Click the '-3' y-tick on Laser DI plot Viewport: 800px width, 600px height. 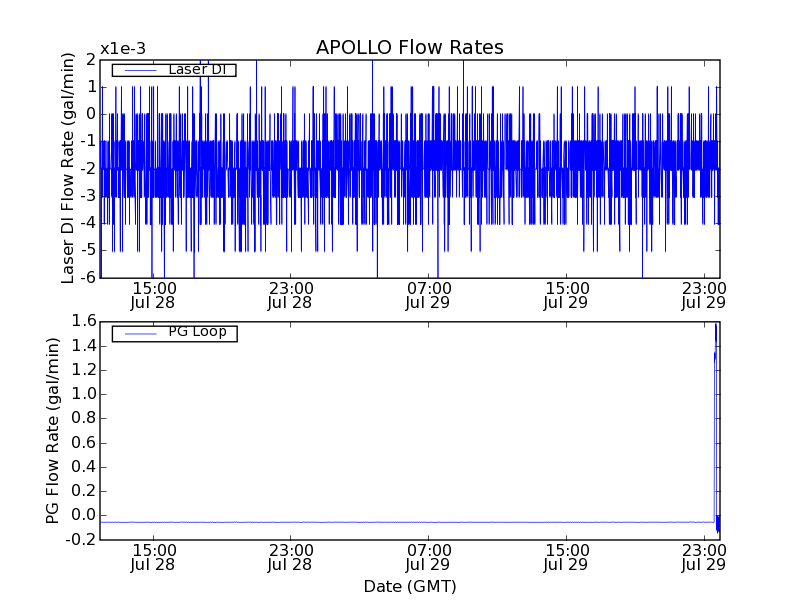(89, 196)
